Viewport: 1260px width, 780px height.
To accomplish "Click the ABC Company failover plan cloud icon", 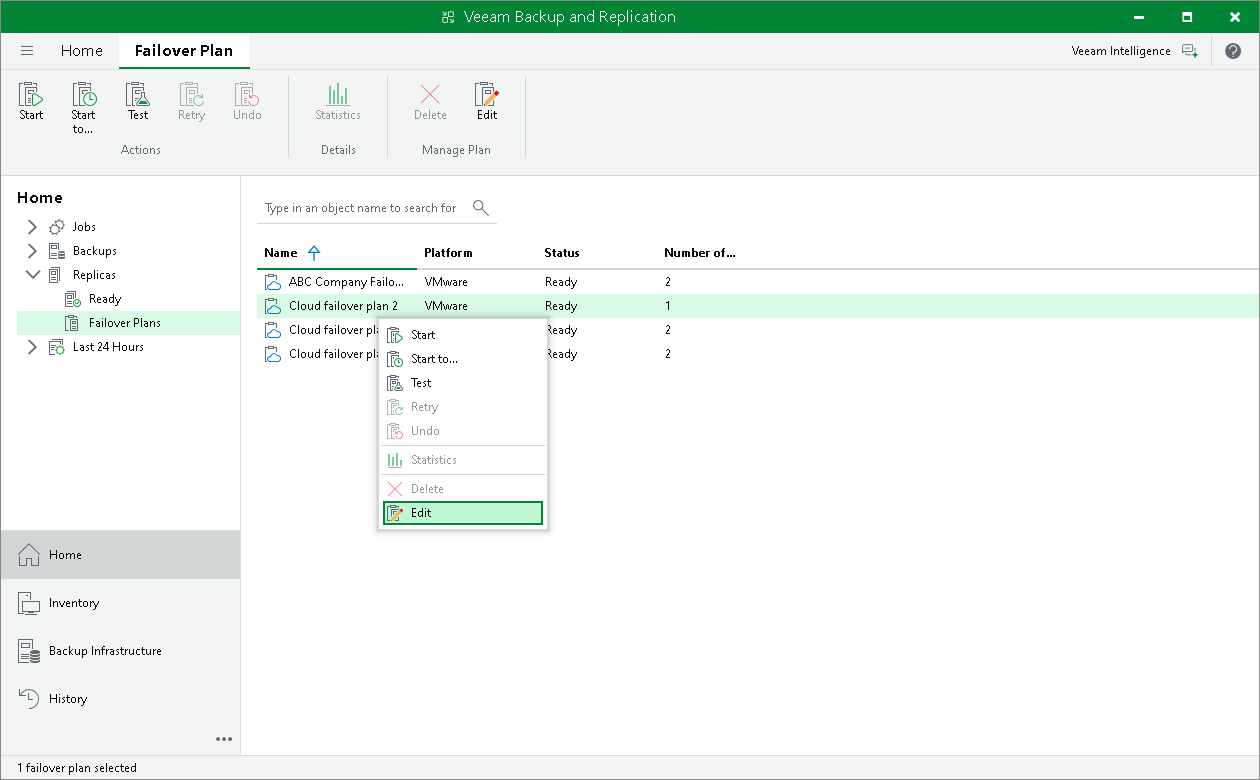I will click(x=273, y=282).
